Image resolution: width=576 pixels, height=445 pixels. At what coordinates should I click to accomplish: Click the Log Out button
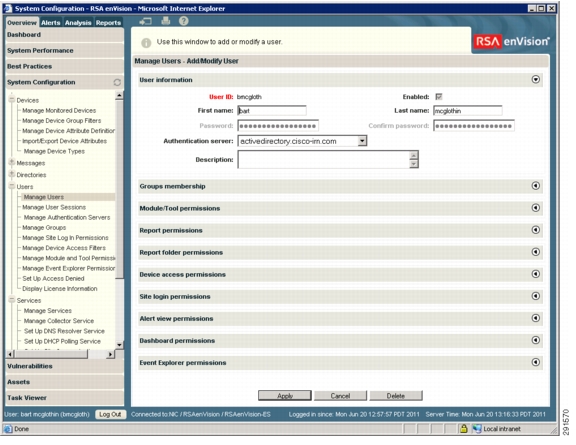tap(110, 415)
